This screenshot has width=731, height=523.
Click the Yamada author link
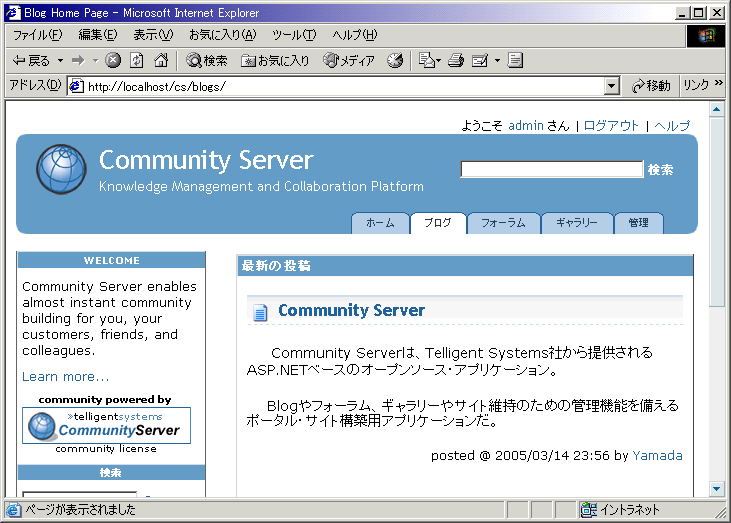tap(657, 455)
